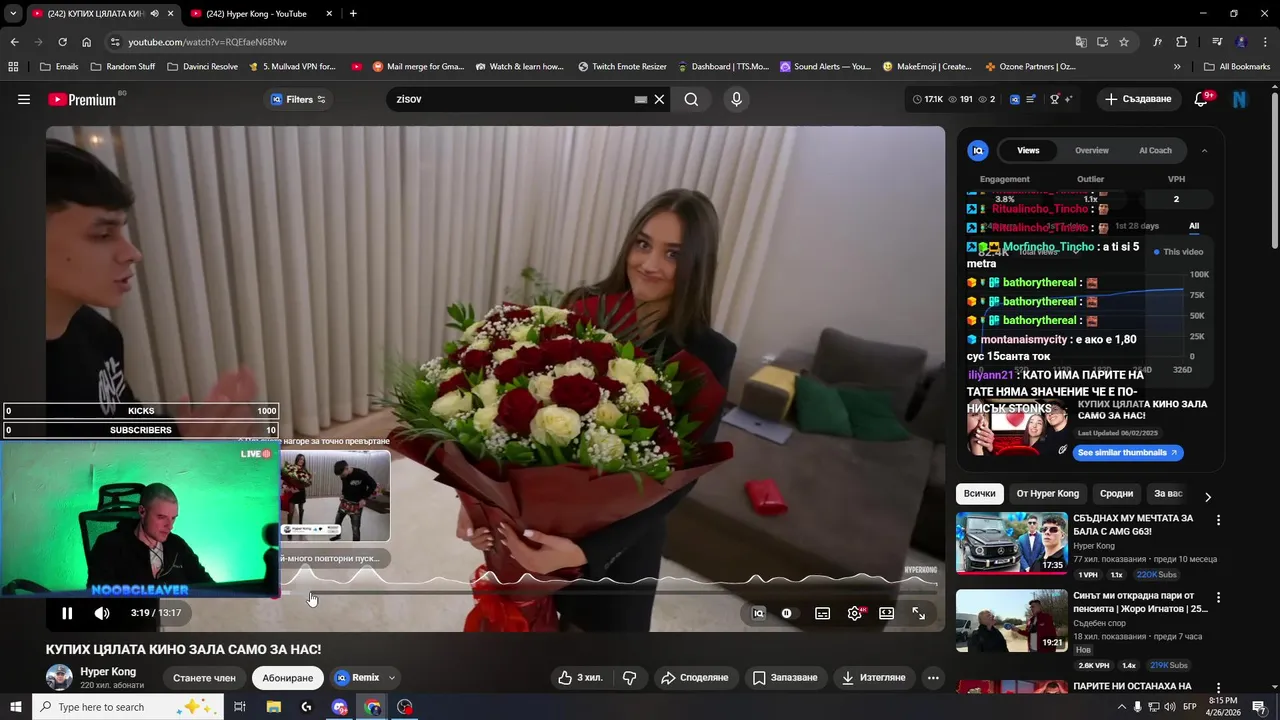Open the Hyper Kong channel avatar

[59, 677]
